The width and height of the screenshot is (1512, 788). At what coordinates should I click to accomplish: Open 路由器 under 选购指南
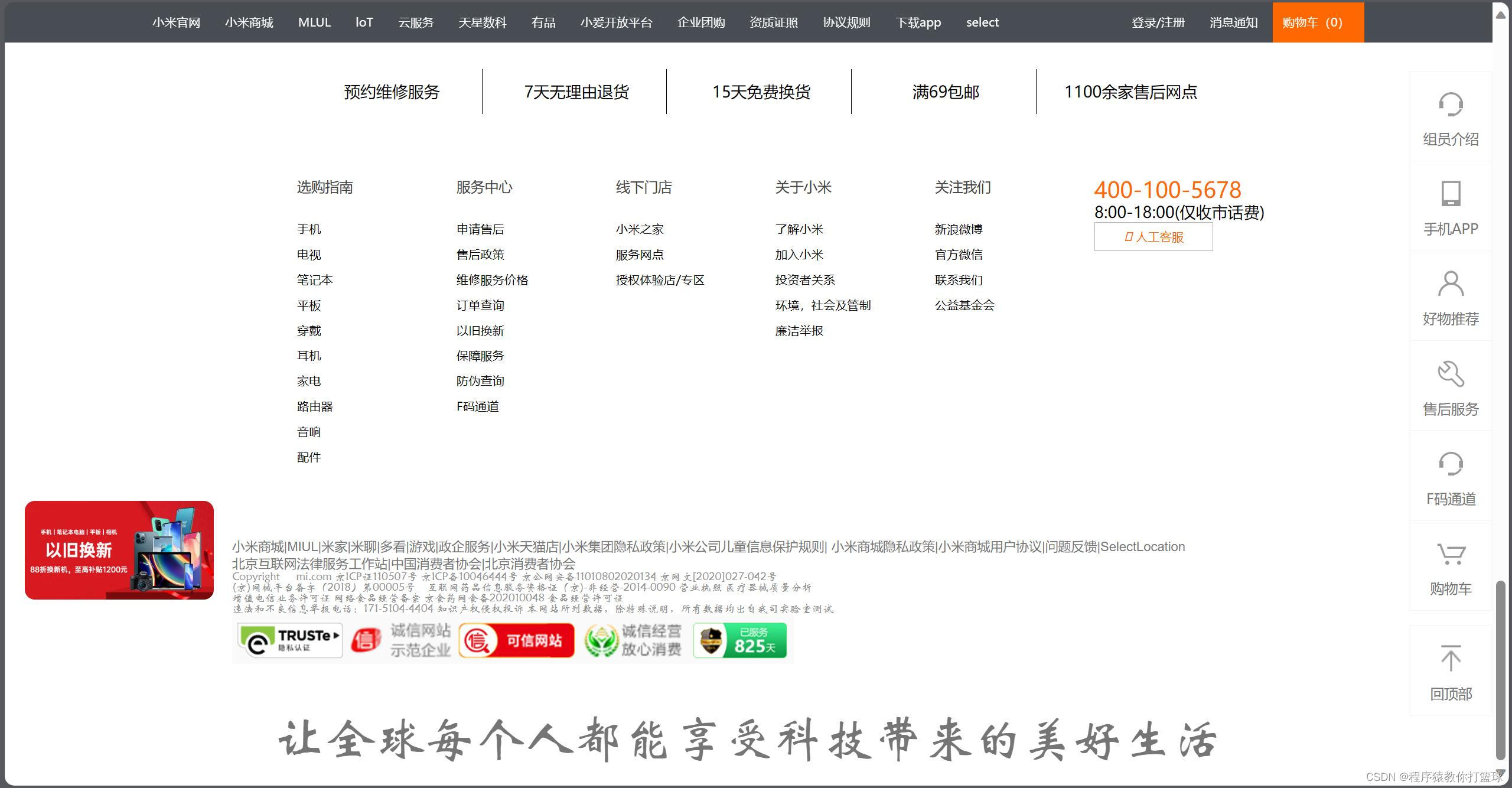(315, 406)
